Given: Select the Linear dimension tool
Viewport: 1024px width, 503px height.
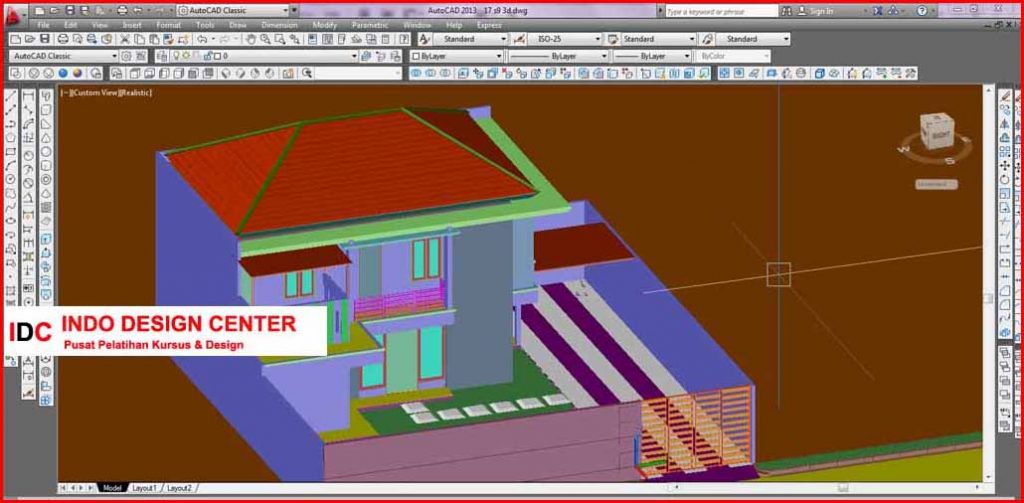Looking at the screenshot, I should click(x=29, y=97).
